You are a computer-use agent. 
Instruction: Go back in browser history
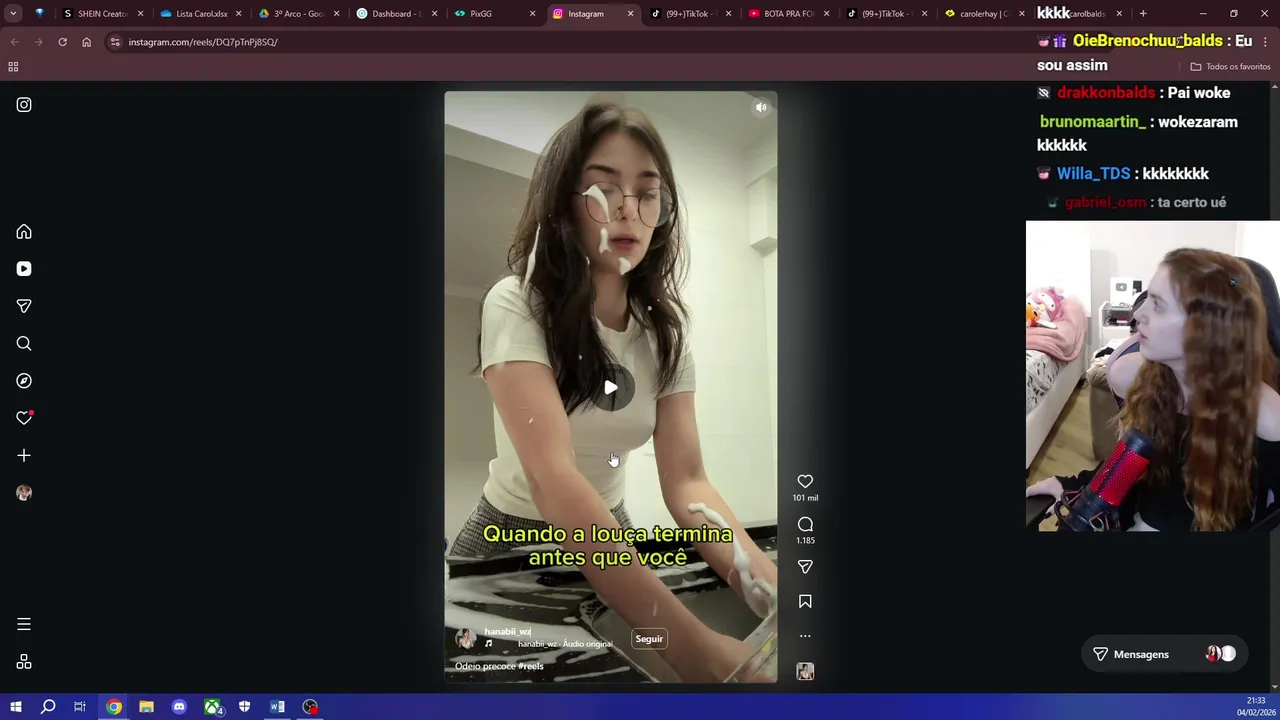[x=14, y=42]
